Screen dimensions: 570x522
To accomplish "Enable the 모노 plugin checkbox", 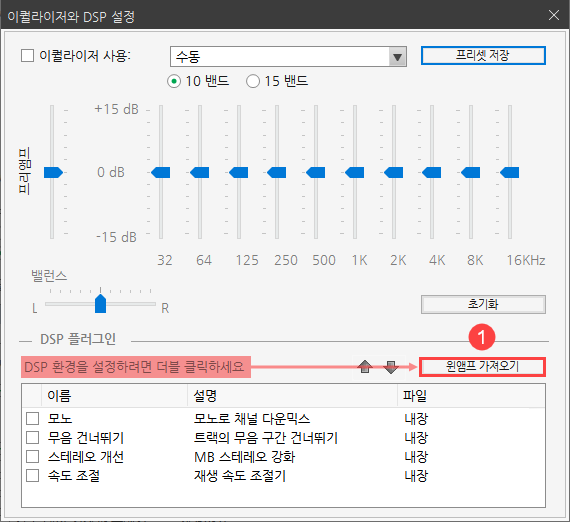I will point(33,418).
